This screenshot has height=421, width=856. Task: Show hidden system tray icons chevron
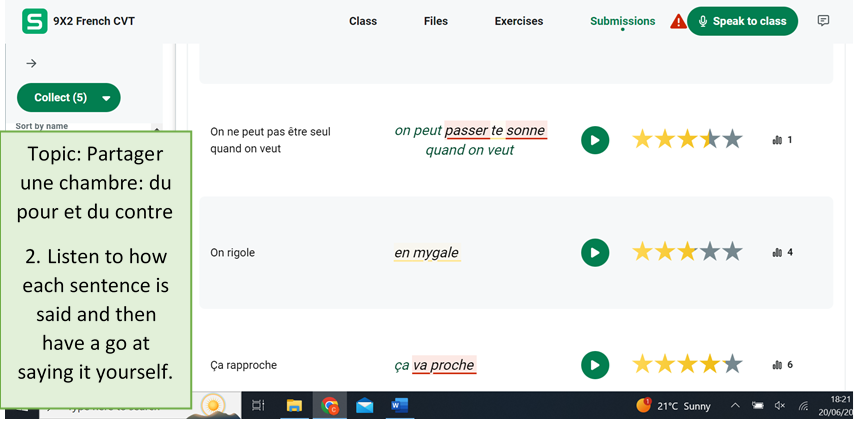(x=735, y=406)
